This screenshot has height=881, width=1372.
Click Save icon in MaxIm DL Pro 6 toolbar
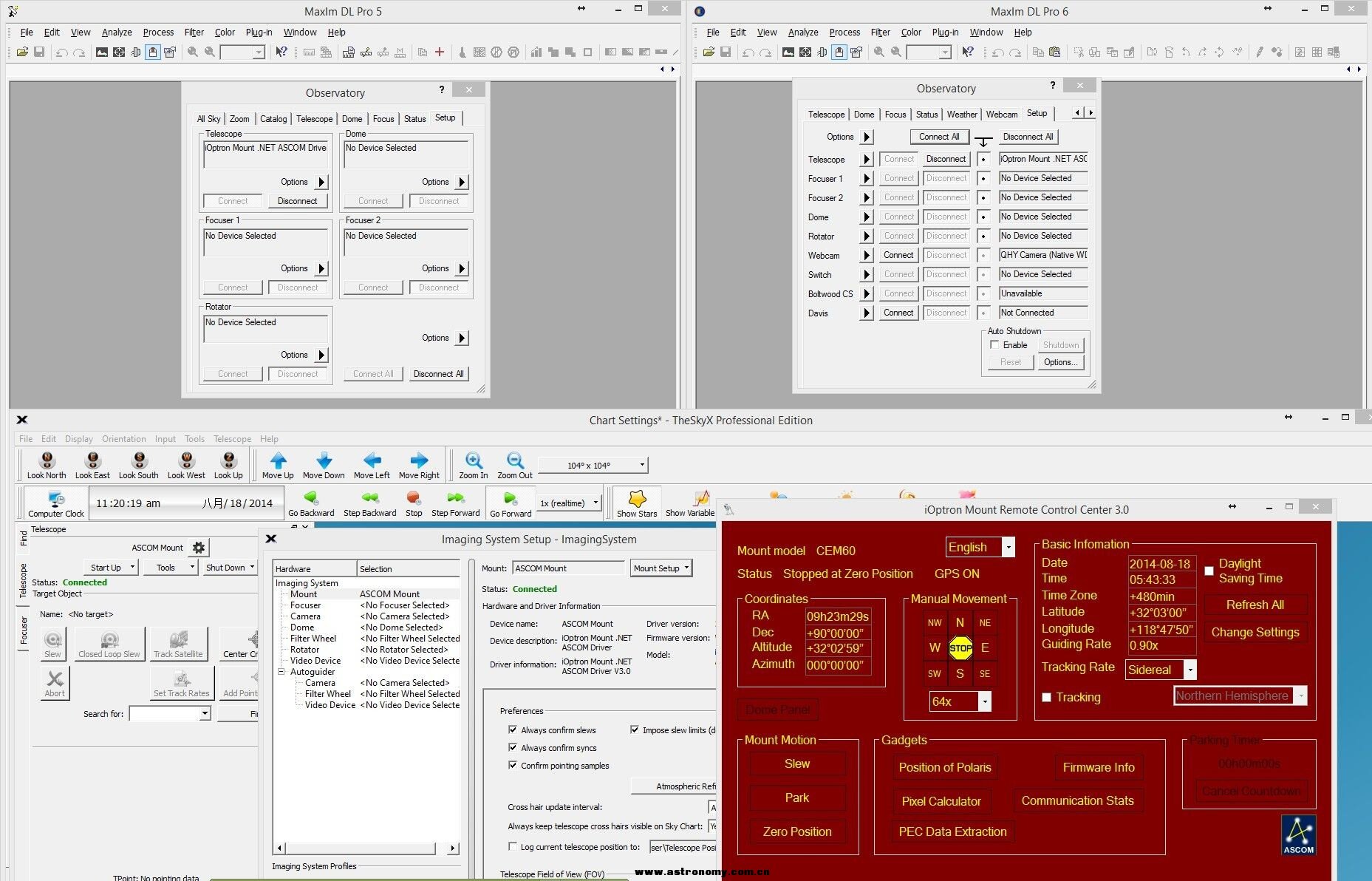(x=726, y=52)
